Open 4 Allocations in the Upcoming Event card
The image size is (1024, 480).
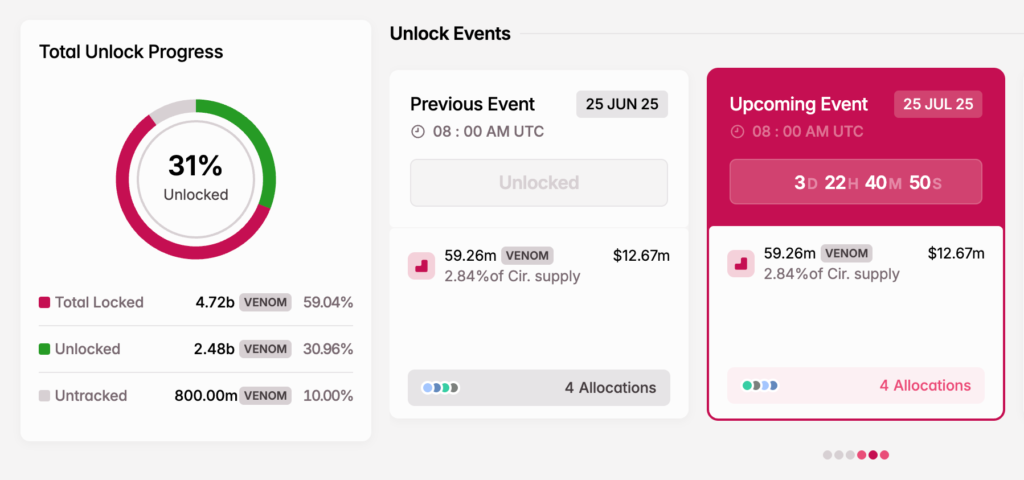(x=924, y=385)
